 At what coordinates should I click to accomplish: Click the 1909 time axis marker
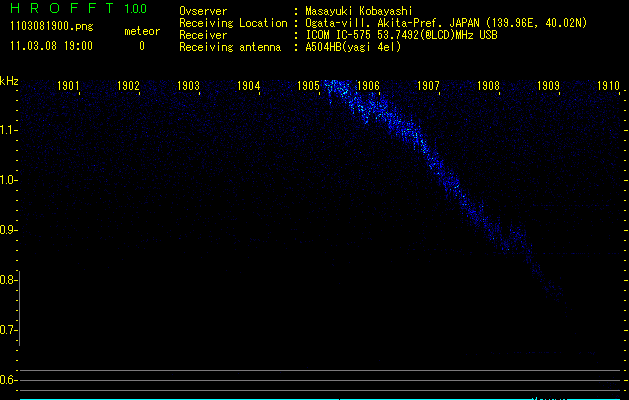tap(548, 85)
